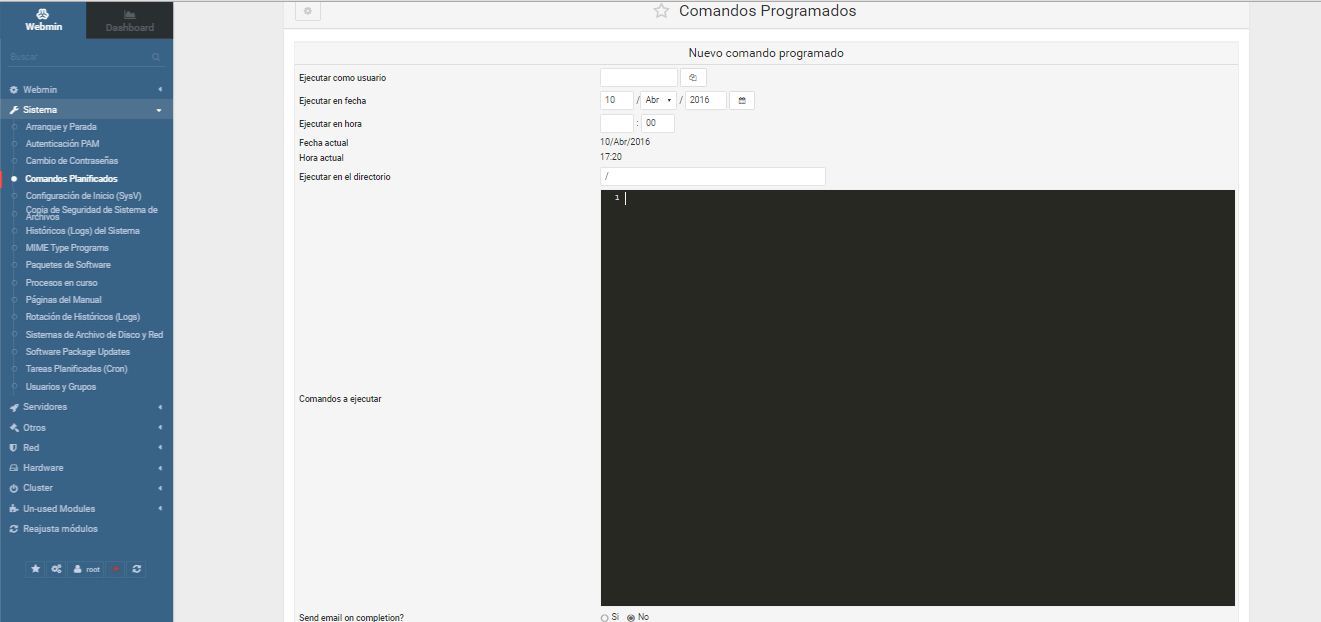Click the module configuration gear button
Viewport: 1321px width, 622px height.
point(308,11)
